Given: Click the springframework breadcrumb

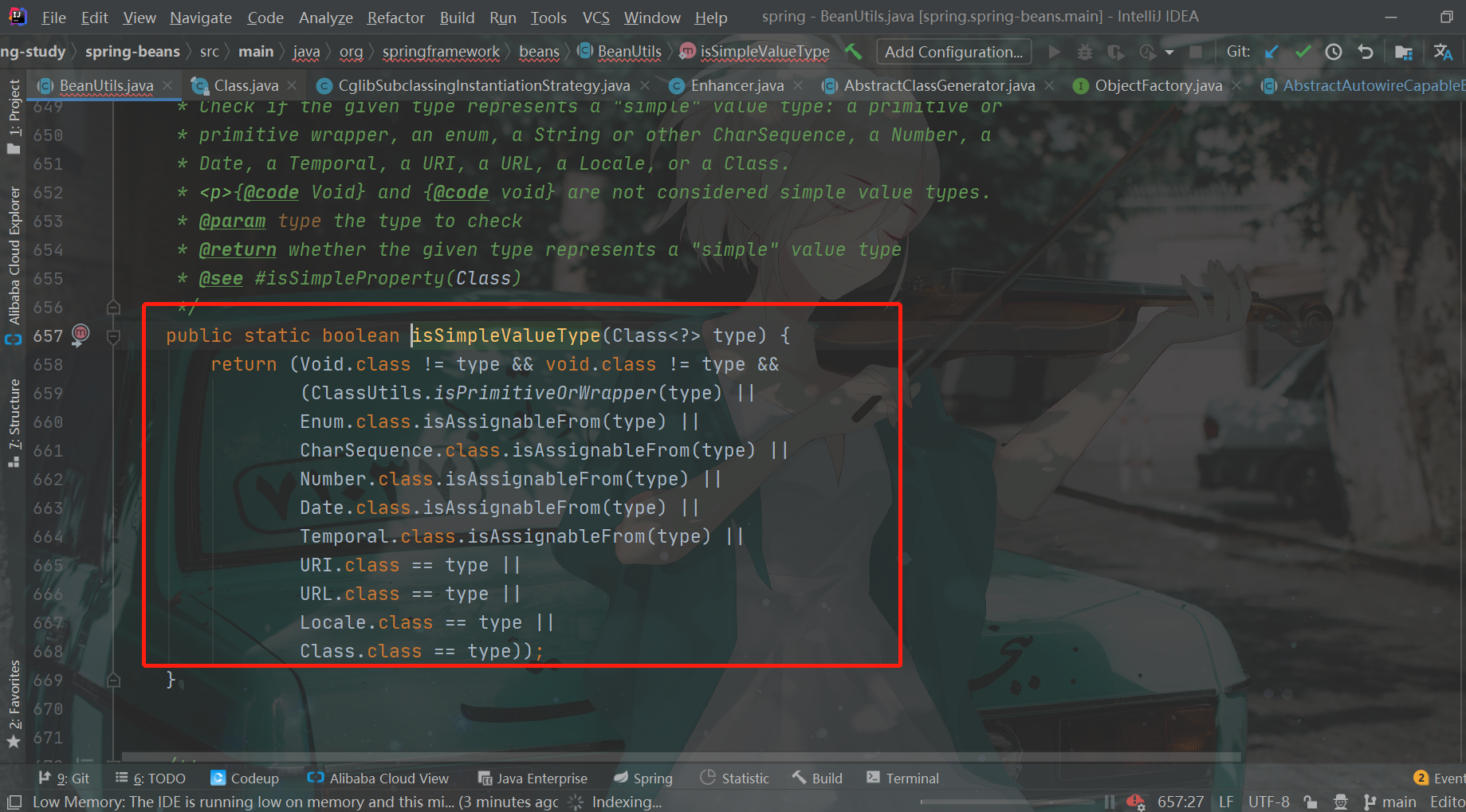Looking at the screenshot, I should 441,52.
